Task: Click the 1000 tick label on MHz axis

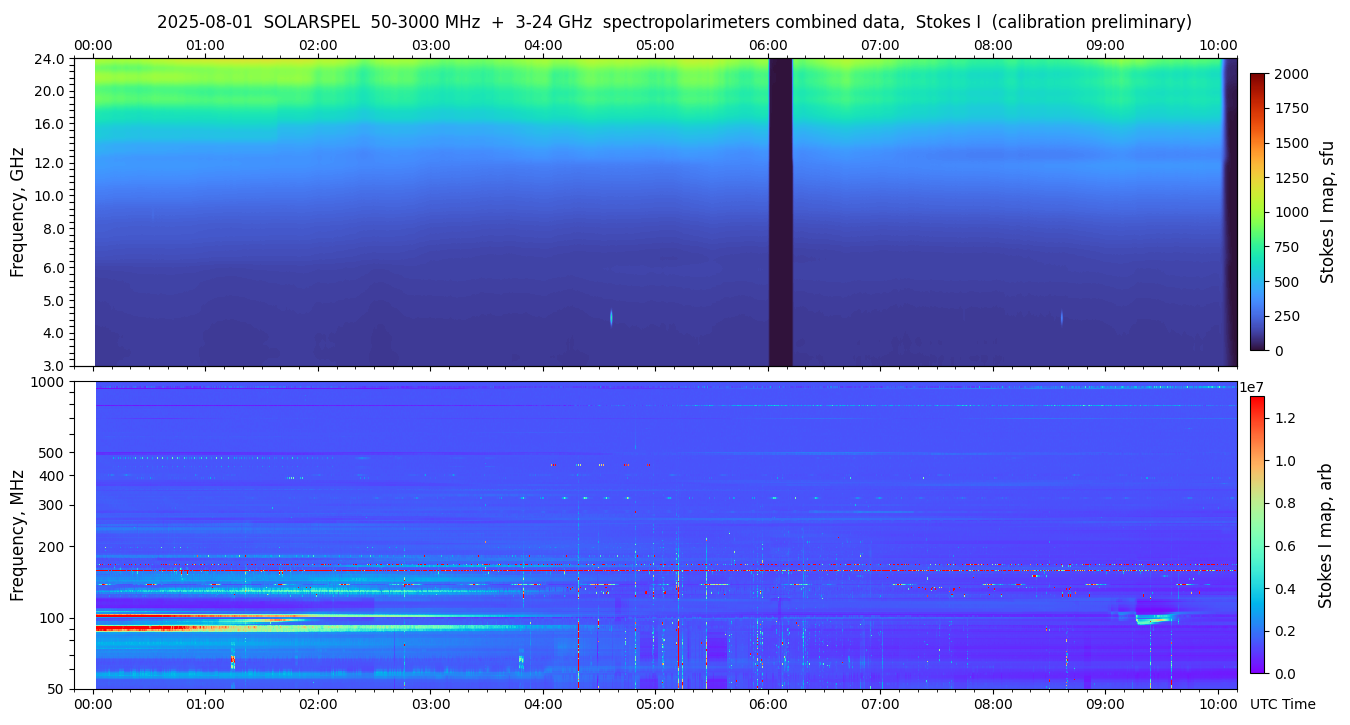Action: [x=49, y=382]
